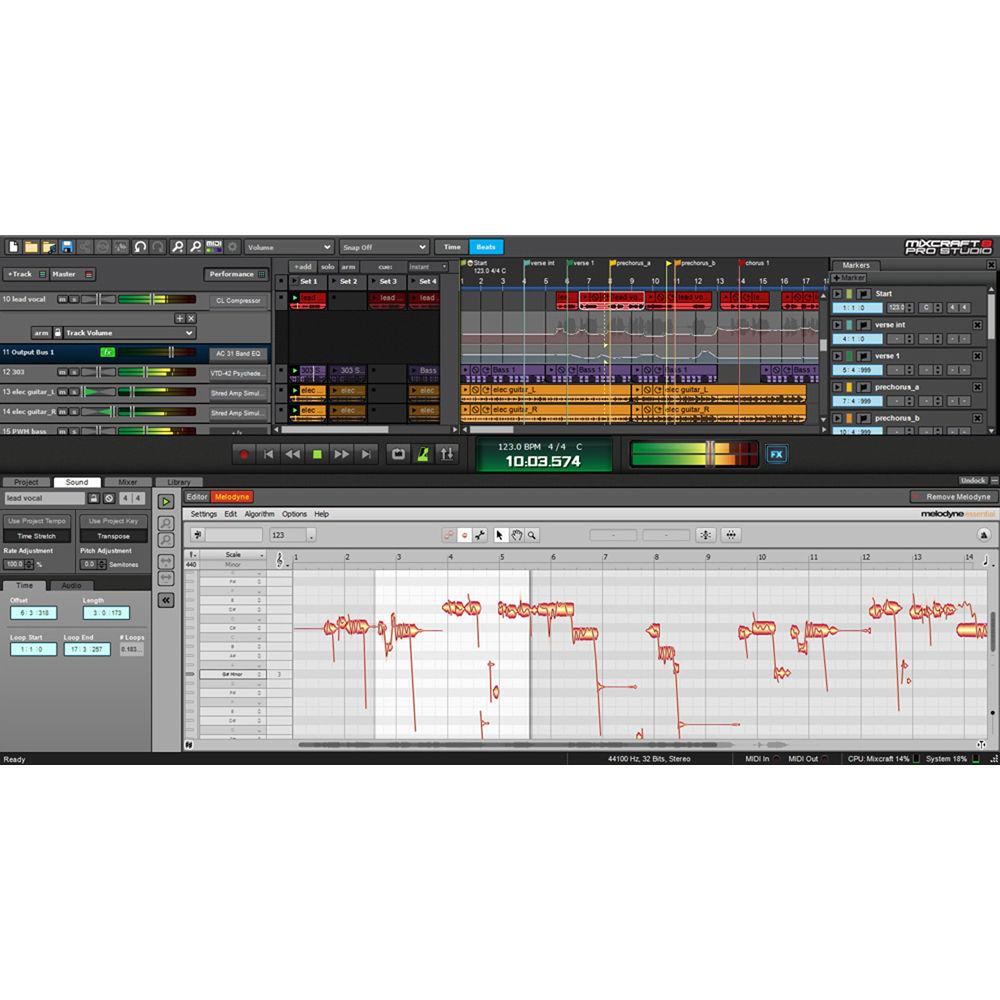Click the Use Project Tempo button
The image size is (1000, 1000).
(38, 520)
